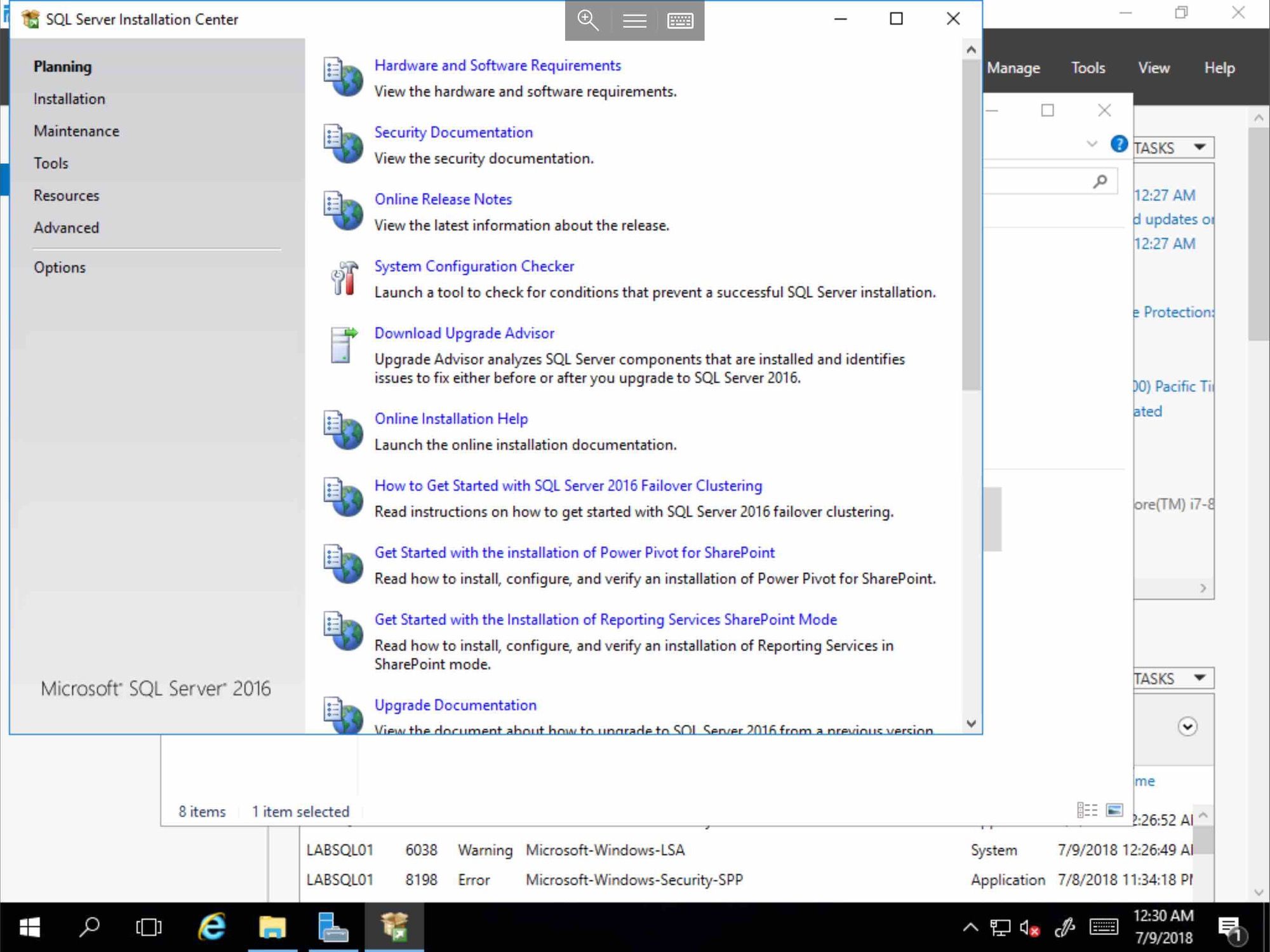This screenshot has width=1270, height=952.
Task: Click the search magnifier in the Explorer window
Action: (1100, 182)
